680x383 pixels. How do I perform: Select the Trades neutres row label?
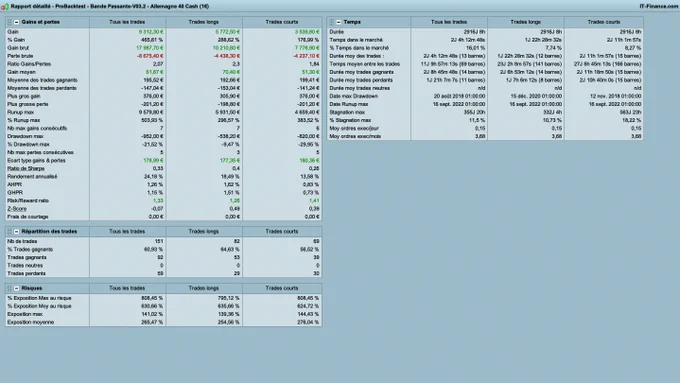[x=25, y=266]
